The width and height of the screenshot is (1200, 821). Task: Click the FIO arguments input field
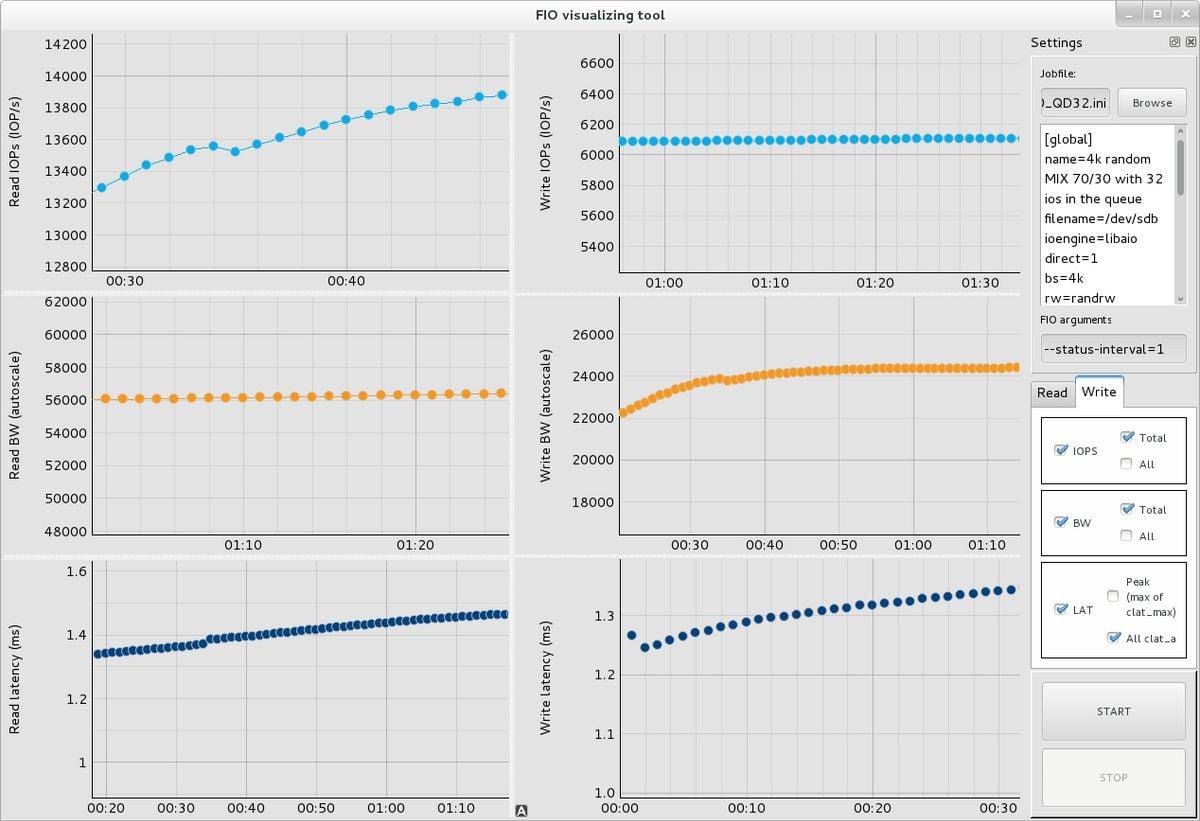click(1113, 348)
